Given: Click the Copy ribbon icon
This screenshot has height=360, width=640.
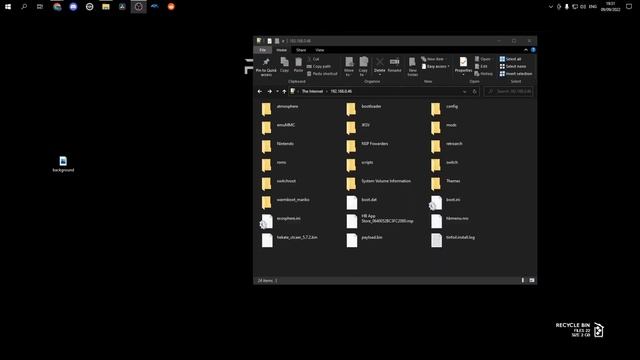Looking at the screenshot, I should tap(284, 65).
